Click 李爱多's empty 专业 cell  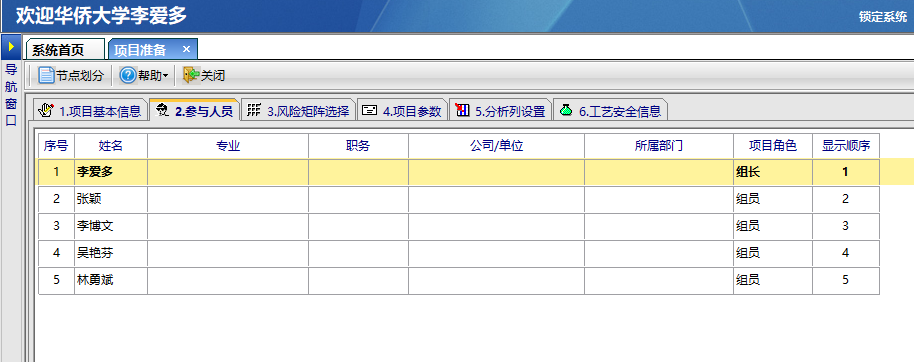point(228,172)
